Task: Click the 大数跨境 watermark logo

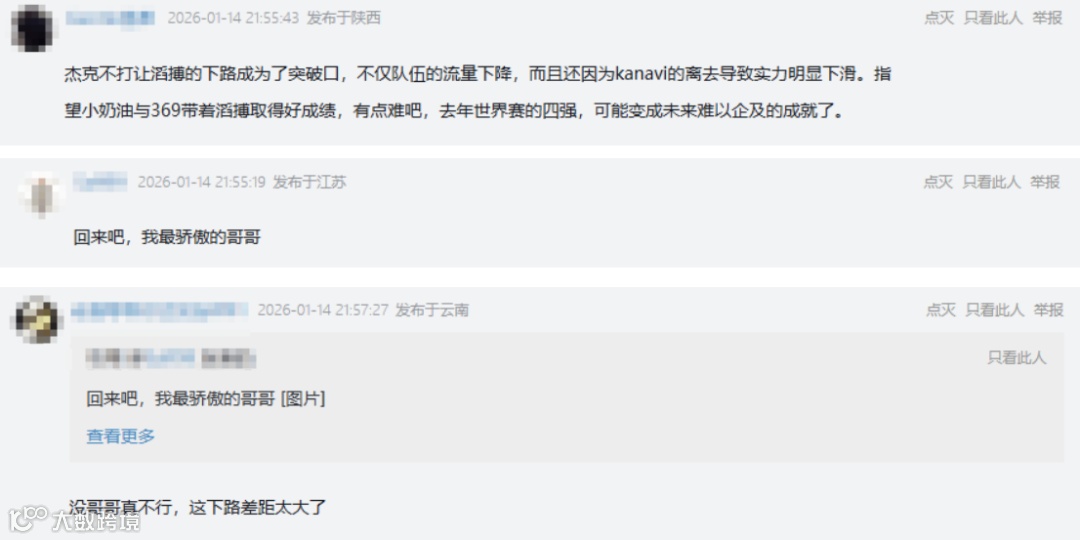Action: 74,520
